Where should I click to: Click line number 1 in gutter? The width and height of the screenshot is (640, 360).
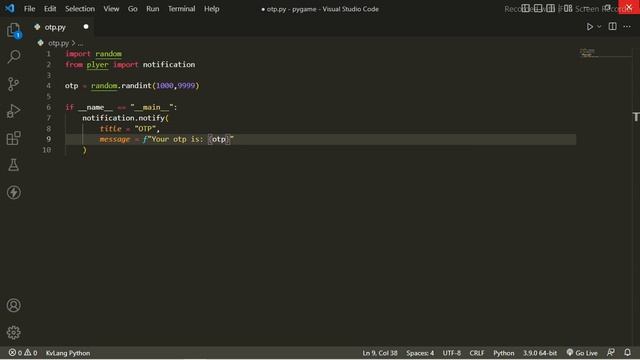tap(49, 54)
